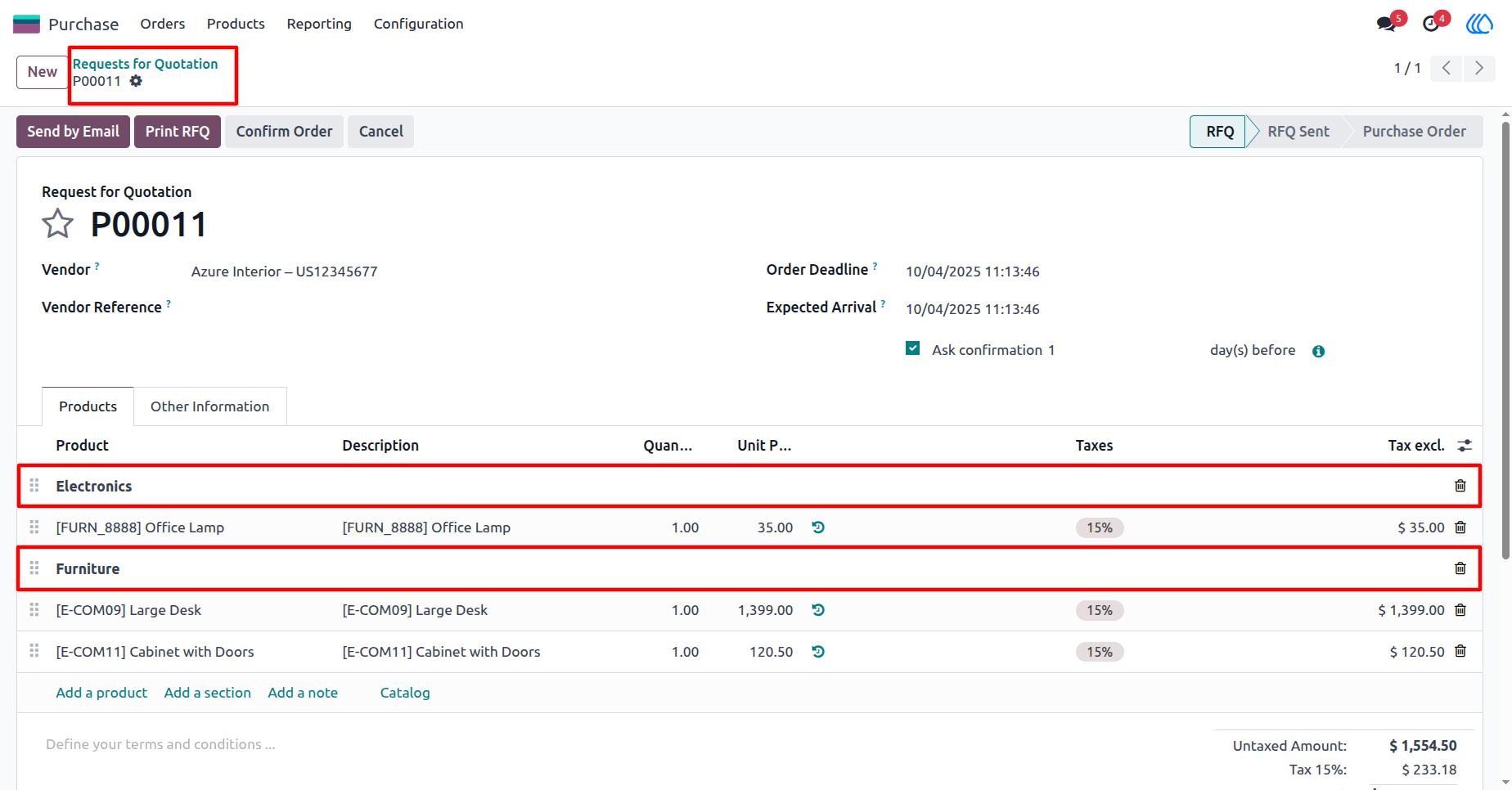Open price history for Large Desk
This screenshot has width=1512, height=790.
tap(818, 610)
